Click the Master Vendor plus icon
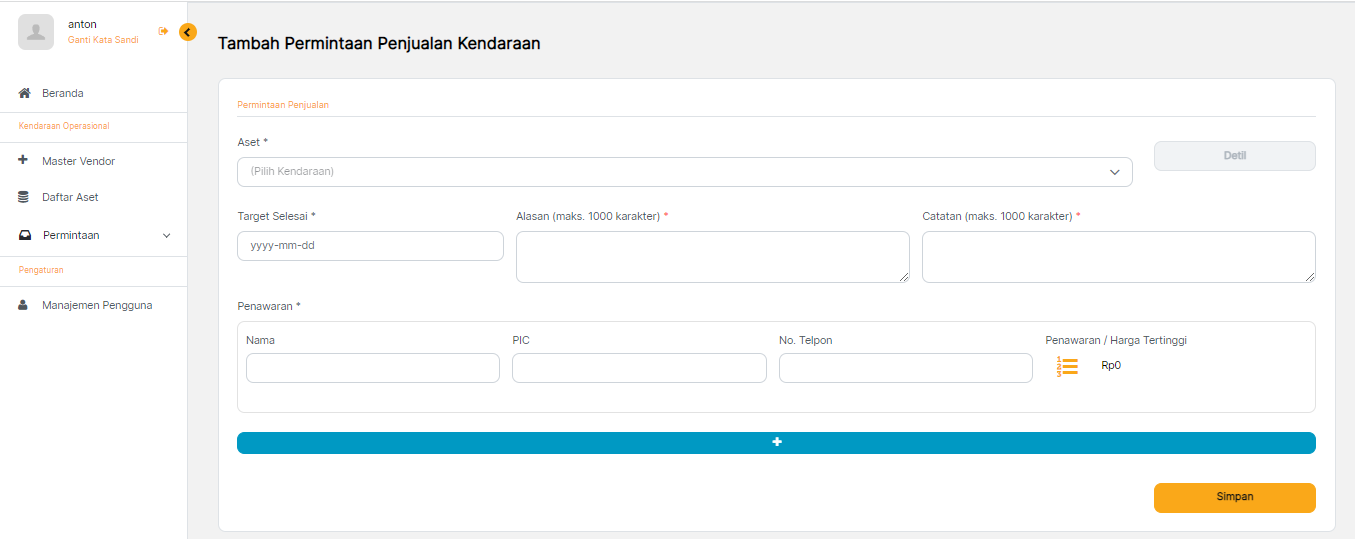1355x539 pixels. (x=24, y=160)
